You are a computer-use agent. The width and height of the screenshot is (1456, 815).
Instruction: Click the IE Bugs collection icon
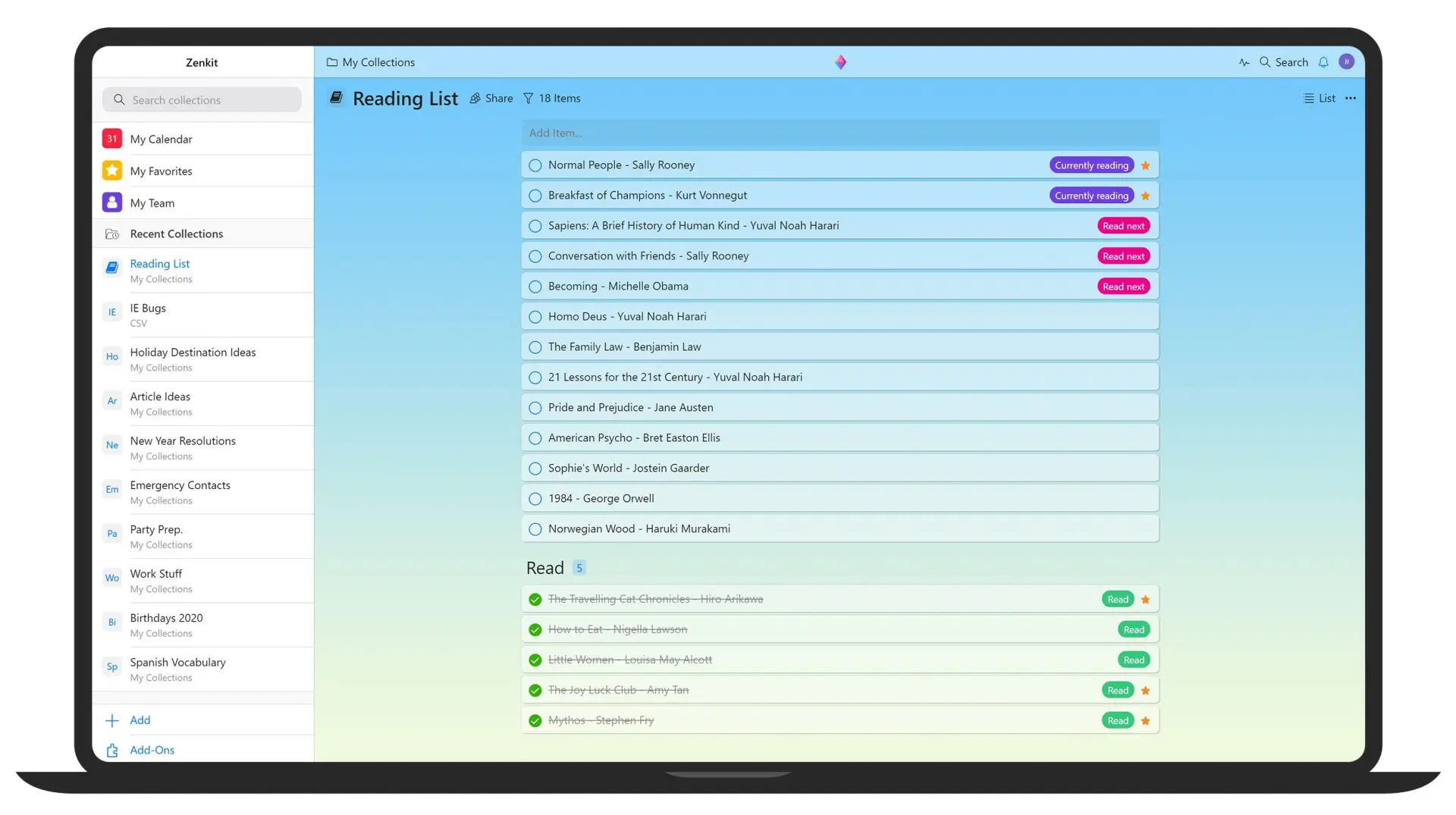112,312
